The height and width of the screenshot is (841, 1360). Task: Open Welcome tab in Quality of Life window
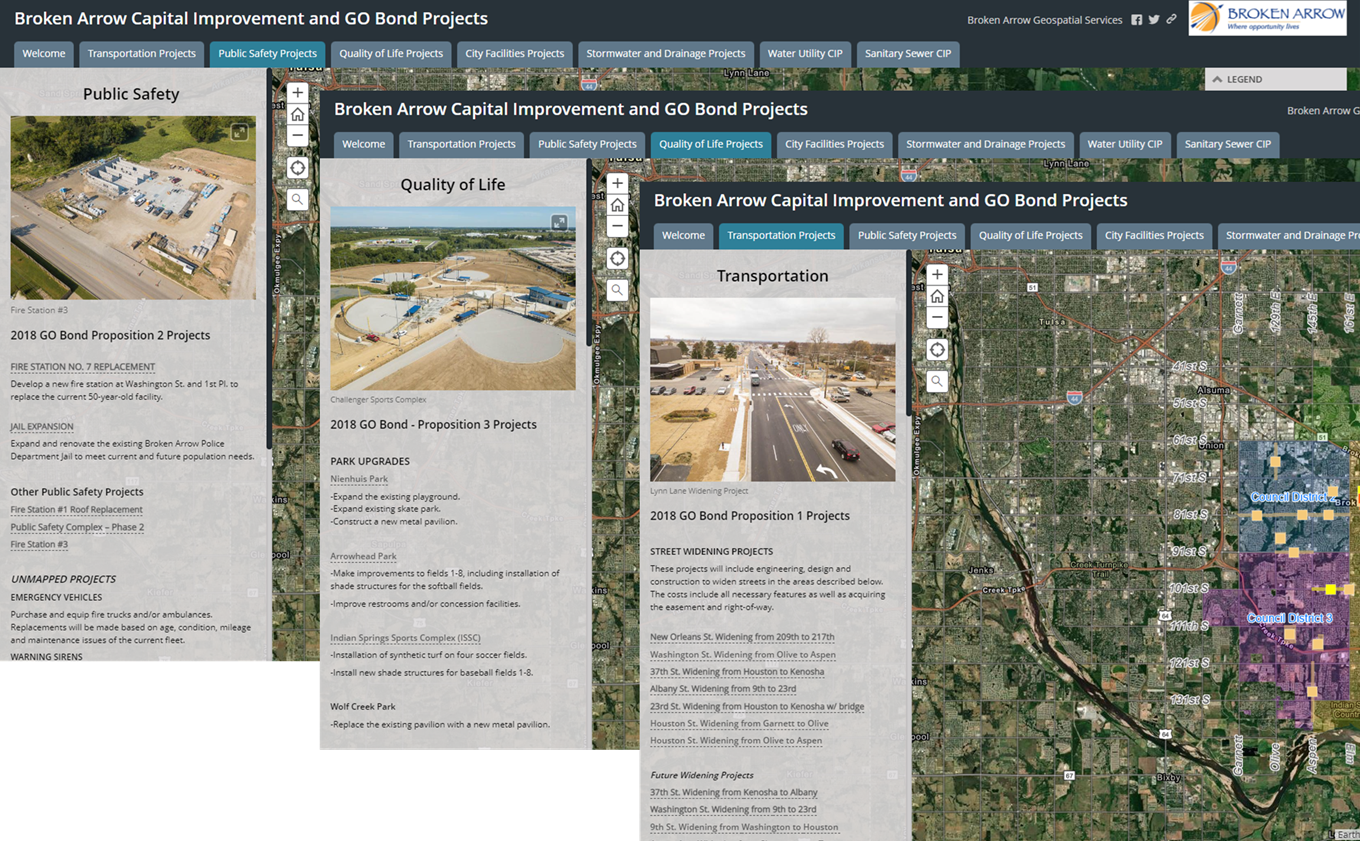[x=364, y=145]
